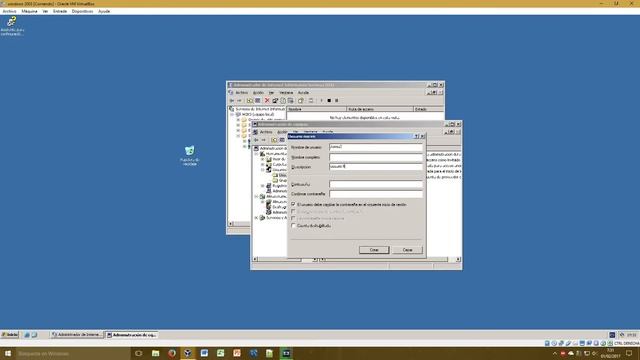Click the right scroll arrow in Computer Management
The width and height of the screenshot is (640, 360).
click(x=458, y=260)
